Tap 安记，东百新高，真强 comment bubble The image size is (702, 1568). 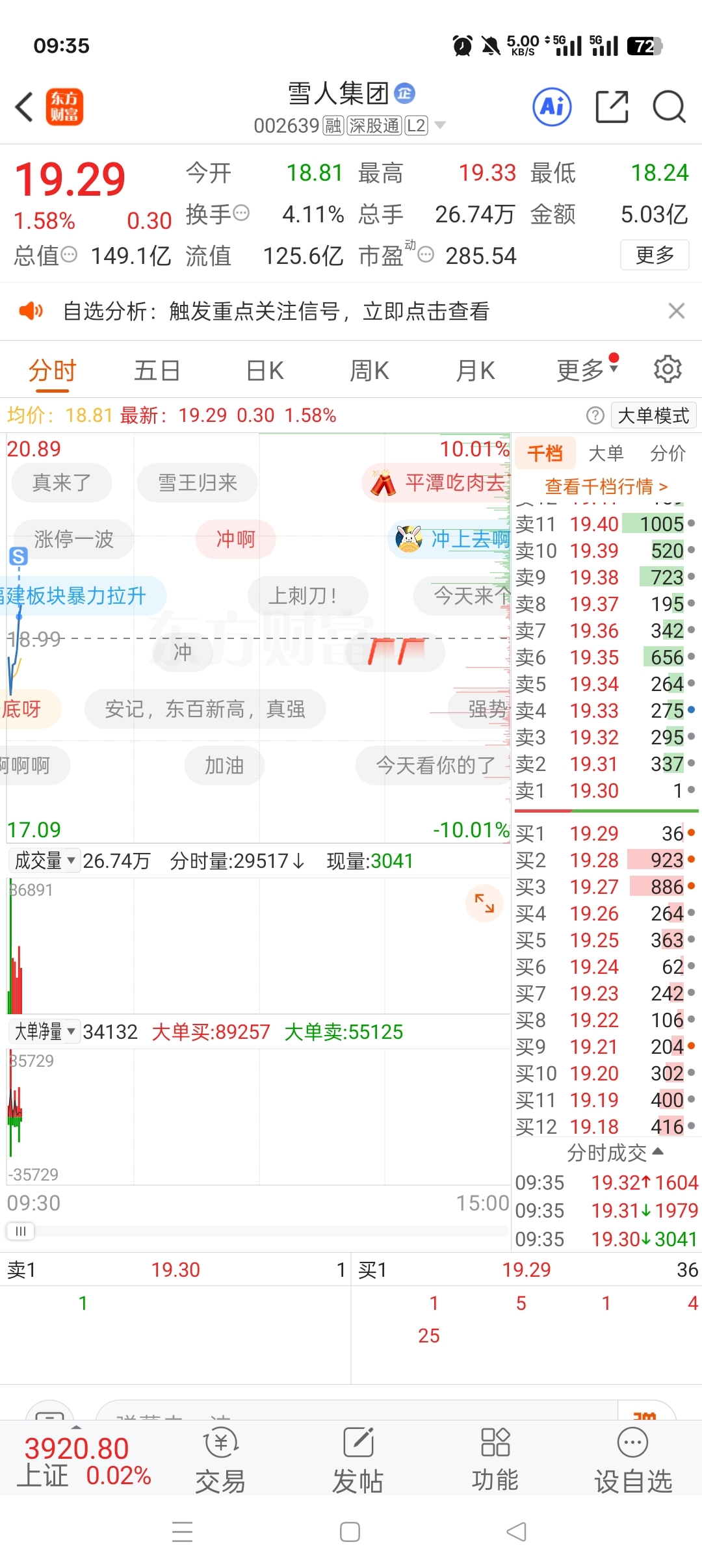pyautogui.click(x=205, y=709)
